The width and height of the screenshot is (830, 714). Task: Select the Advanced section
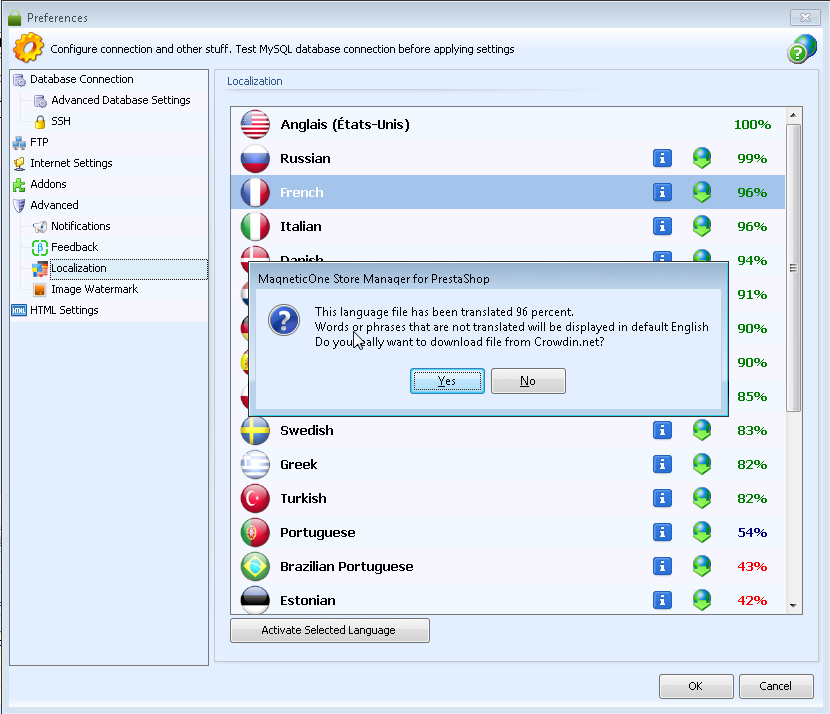[x=54, y=205]
